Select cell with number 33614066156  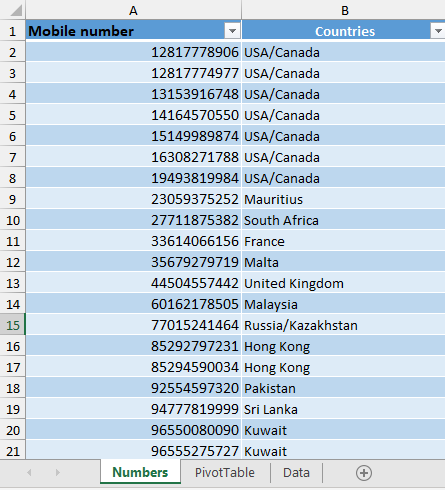(133, 241)
